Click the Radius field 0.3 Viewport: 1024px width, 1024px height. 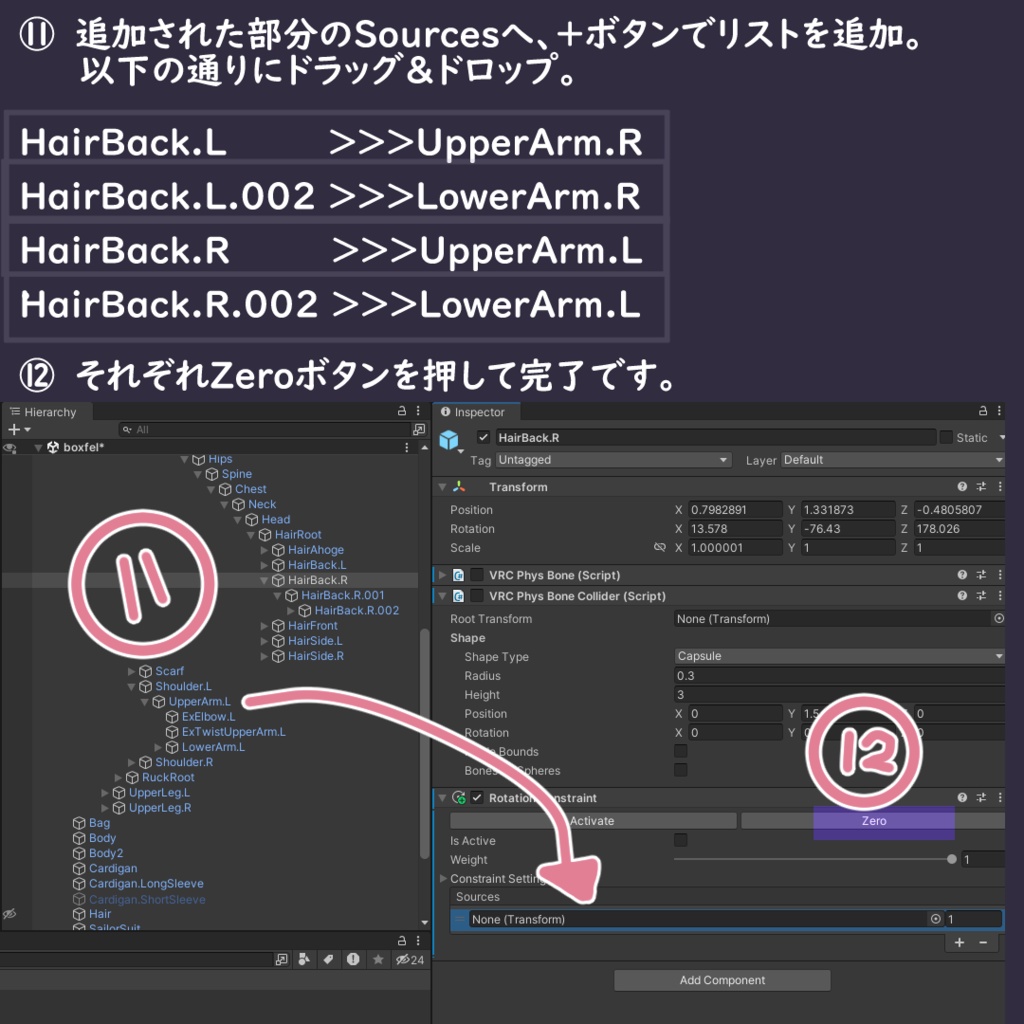coord(839,676)
